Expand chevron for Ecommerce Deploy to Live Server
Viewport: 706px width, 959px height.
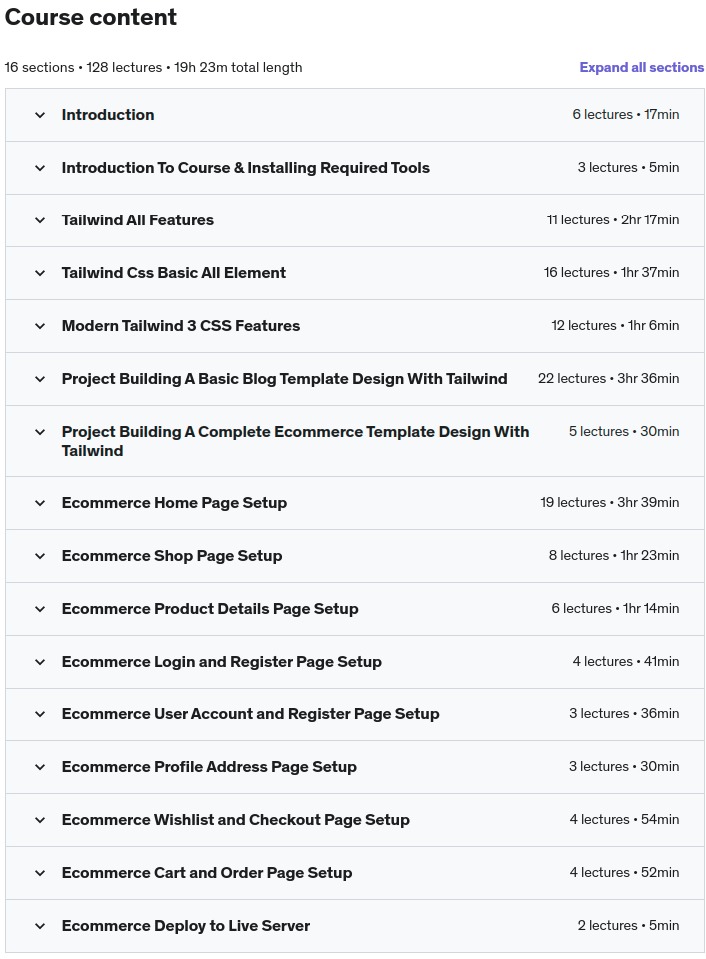pos(40,926)
